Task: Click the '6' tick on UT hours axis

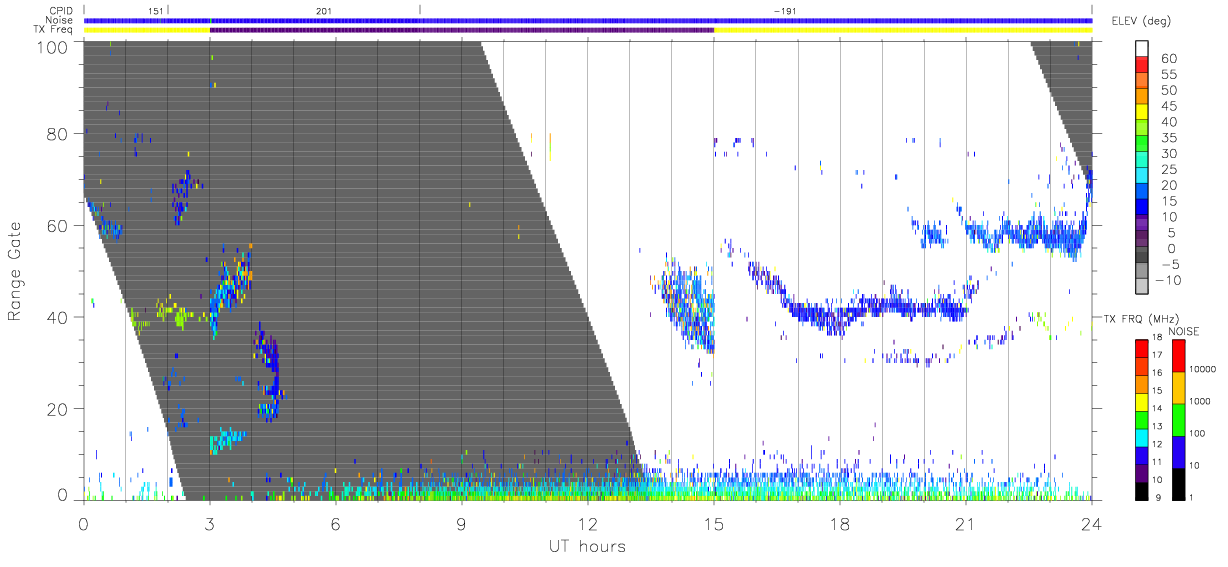Action: (x=335, y=524)
